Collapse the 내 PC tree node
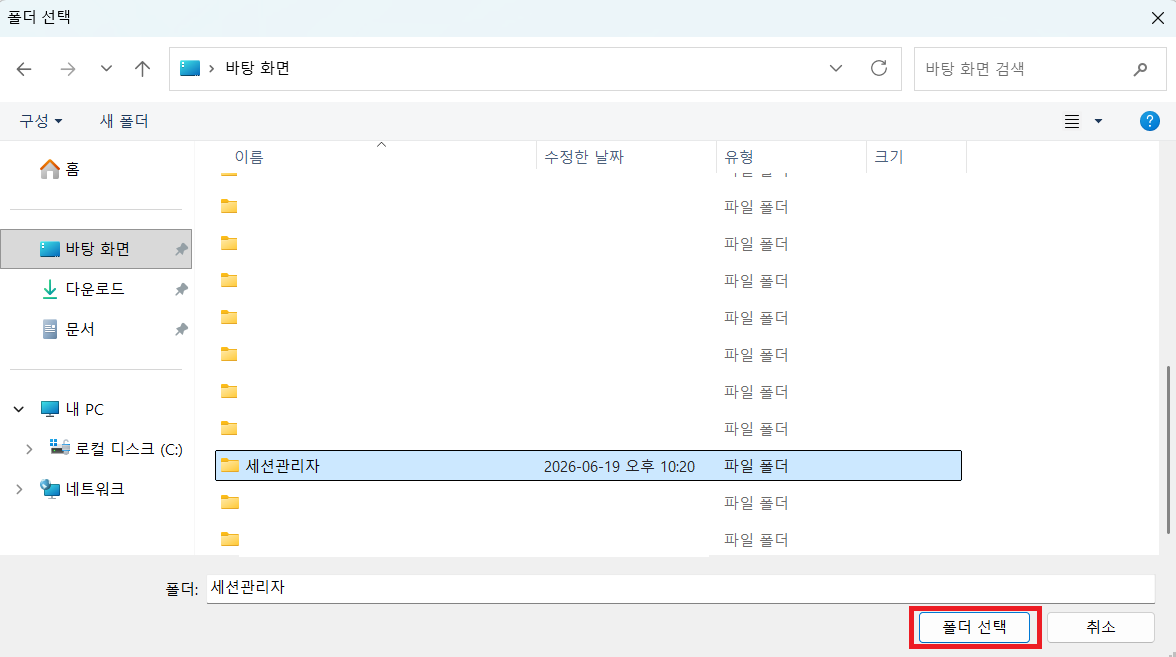 19,409
